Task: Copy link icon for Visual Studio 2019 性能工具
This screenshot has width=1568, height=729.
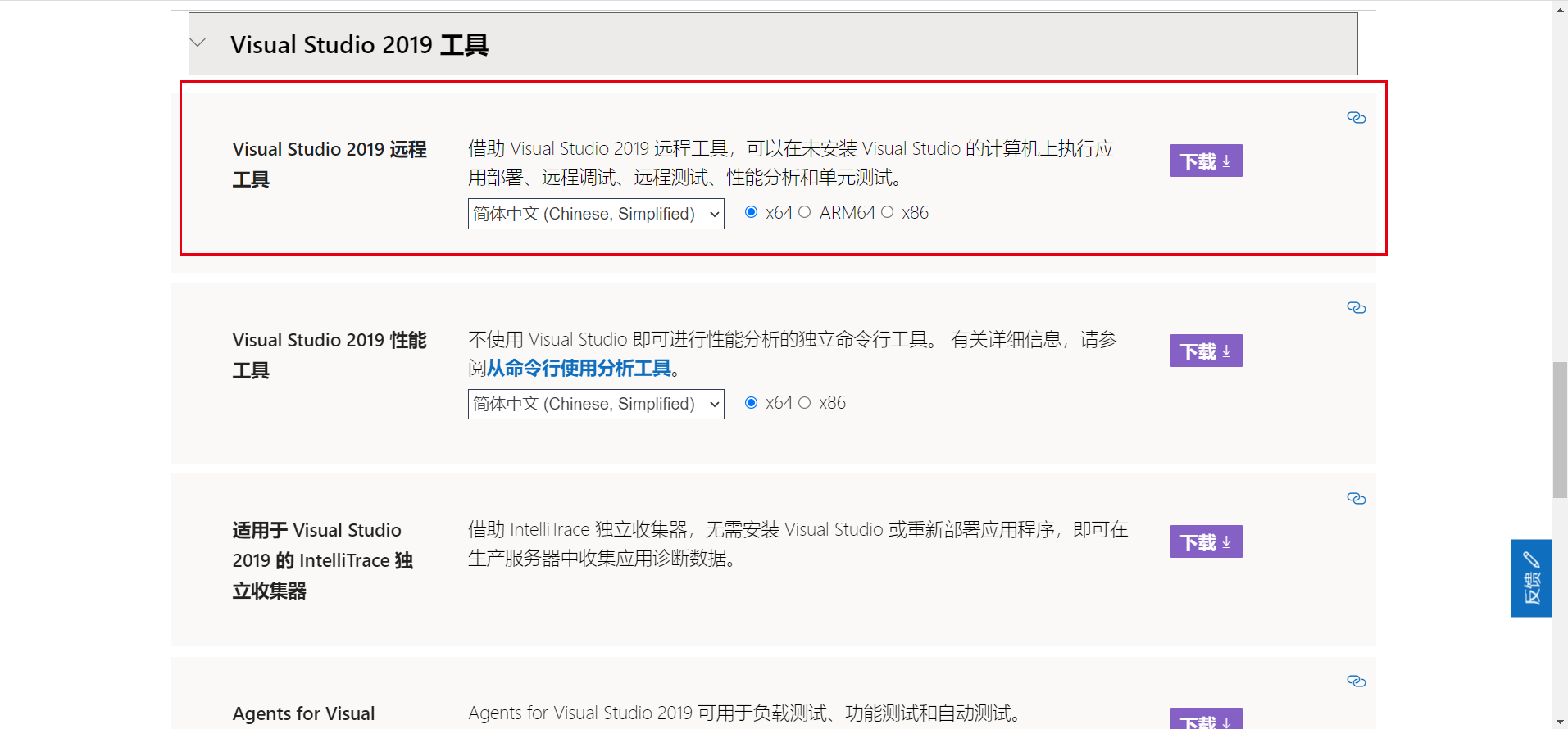Action: 1356,307
